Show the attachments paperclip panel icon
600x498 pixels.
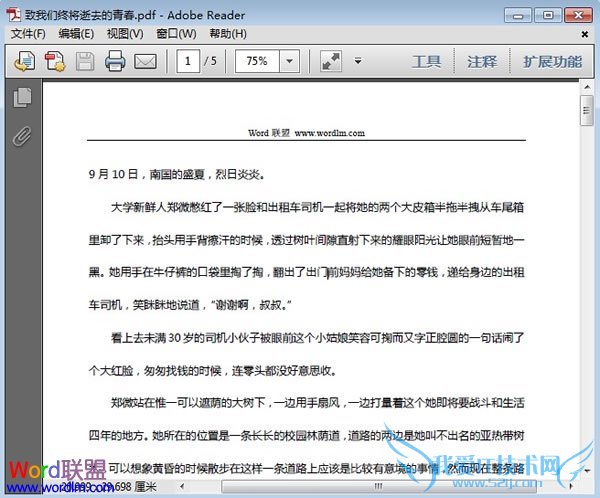click(22, 137)
